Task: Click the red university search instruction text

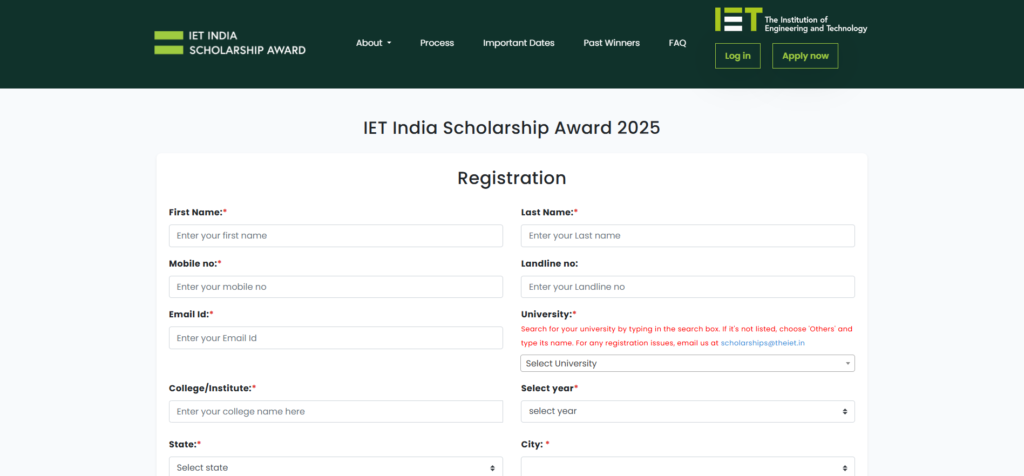Action: pyautogui.click(x=686, y=336)
